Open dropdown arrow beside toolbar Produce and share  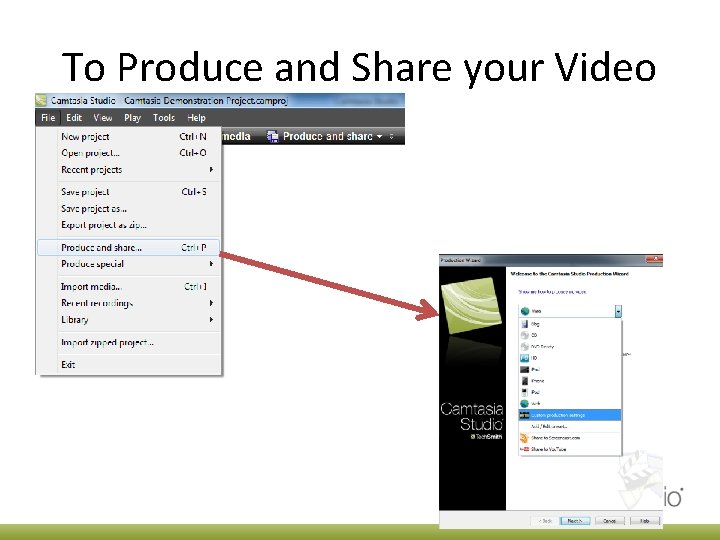[x=379, y=136]
